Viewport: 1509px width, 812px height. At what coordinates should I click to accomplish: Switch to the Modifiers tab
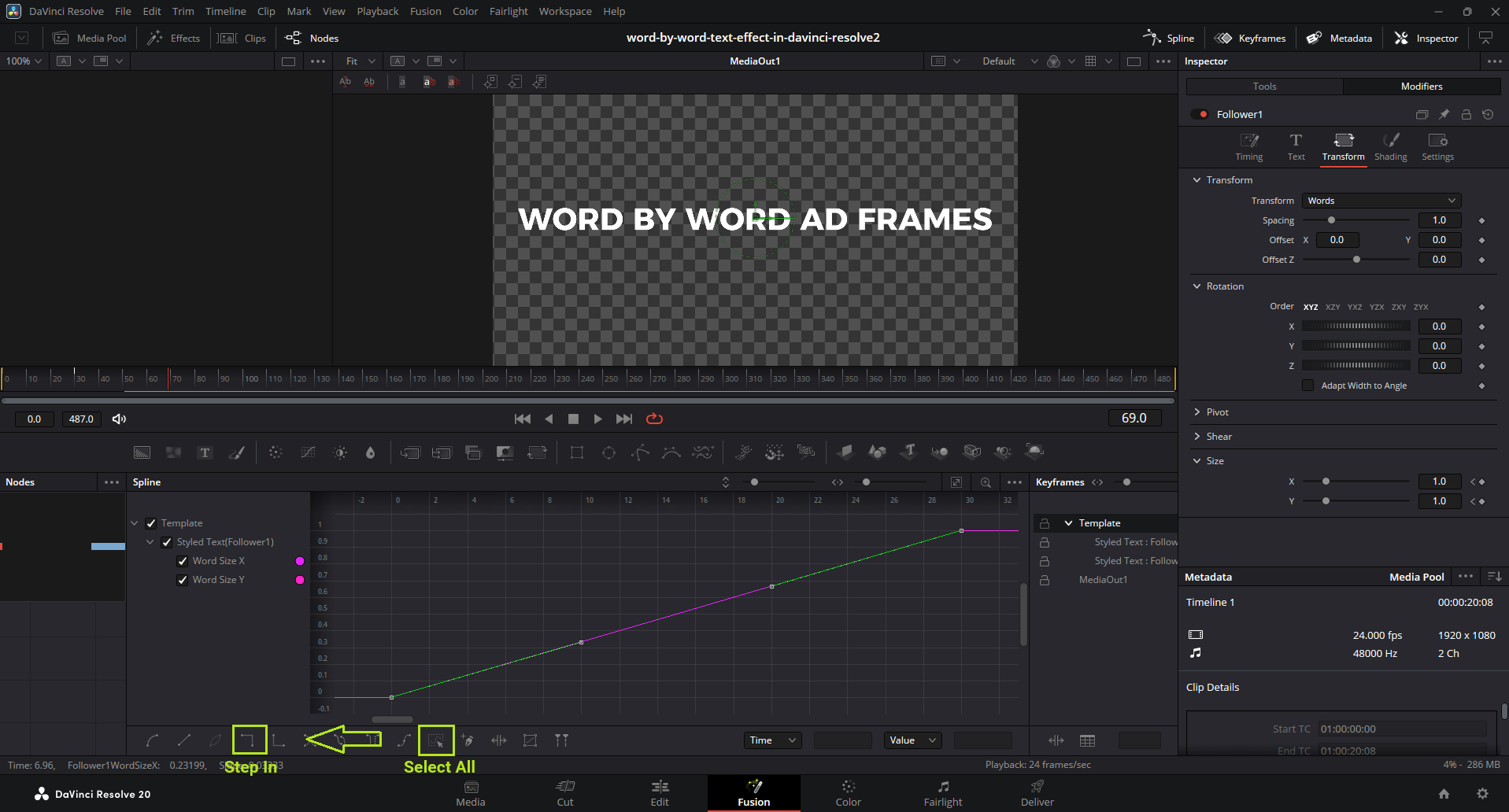coord(1421,87)
